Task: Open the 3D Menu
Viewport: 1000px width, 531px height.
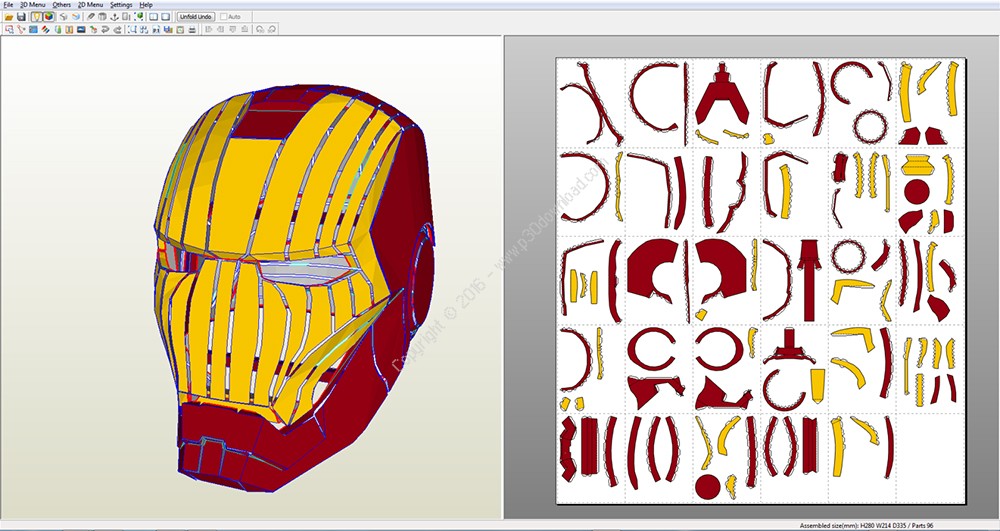Action: 33,4
